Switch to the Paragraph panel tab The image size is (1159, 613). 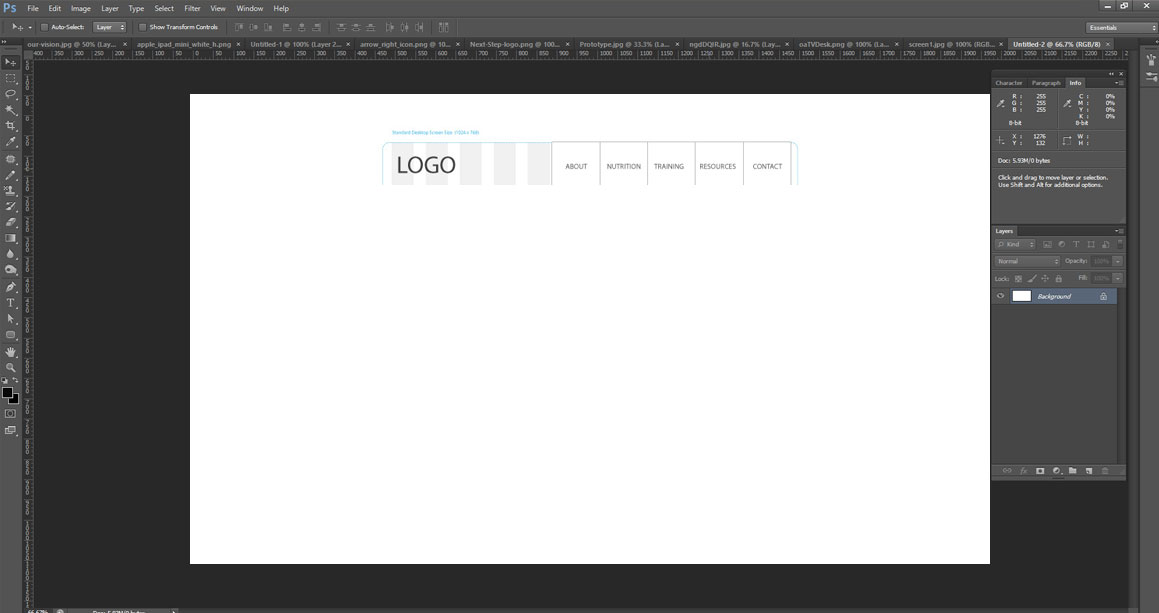(1046, 83)
